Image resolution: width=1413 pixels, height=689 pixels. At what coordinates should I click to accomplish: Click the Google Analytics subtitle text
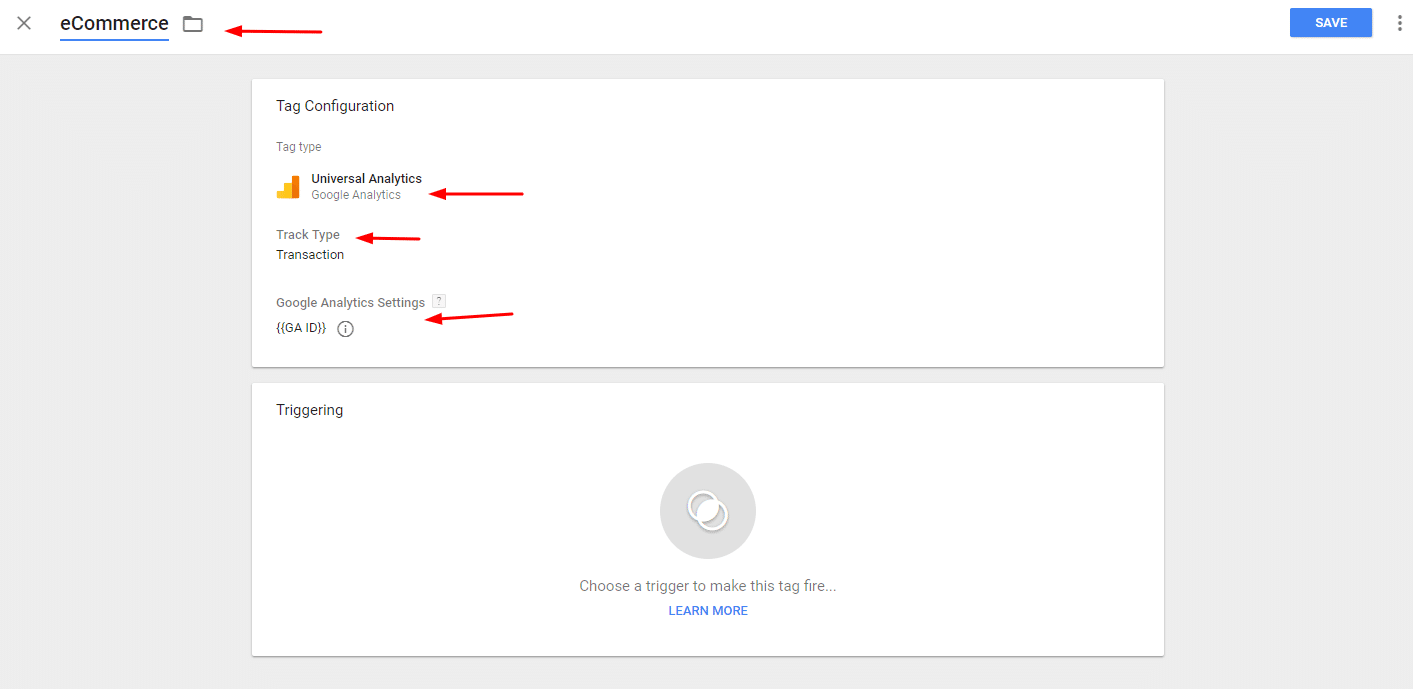point(356,195)
